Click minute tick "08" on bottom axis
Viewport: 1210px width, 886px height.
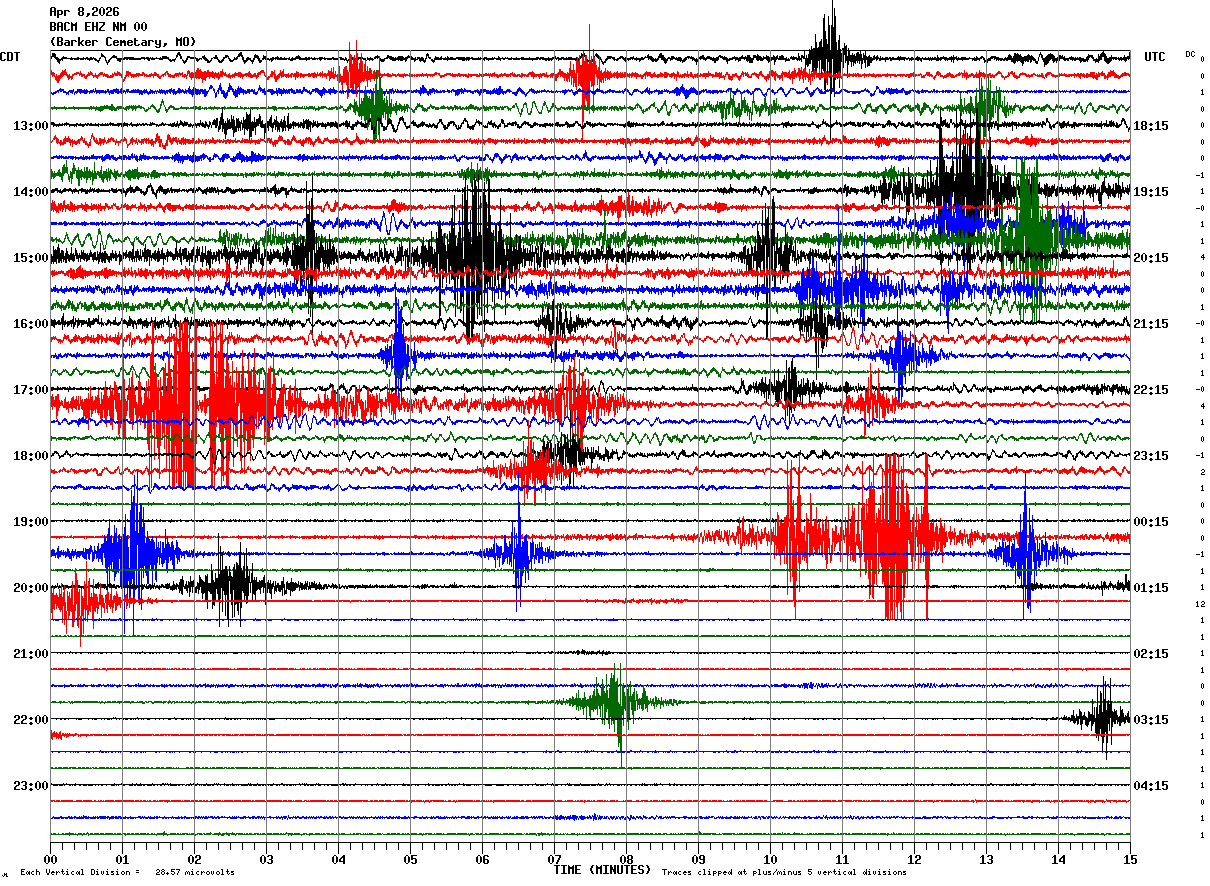tap(626, 859)
